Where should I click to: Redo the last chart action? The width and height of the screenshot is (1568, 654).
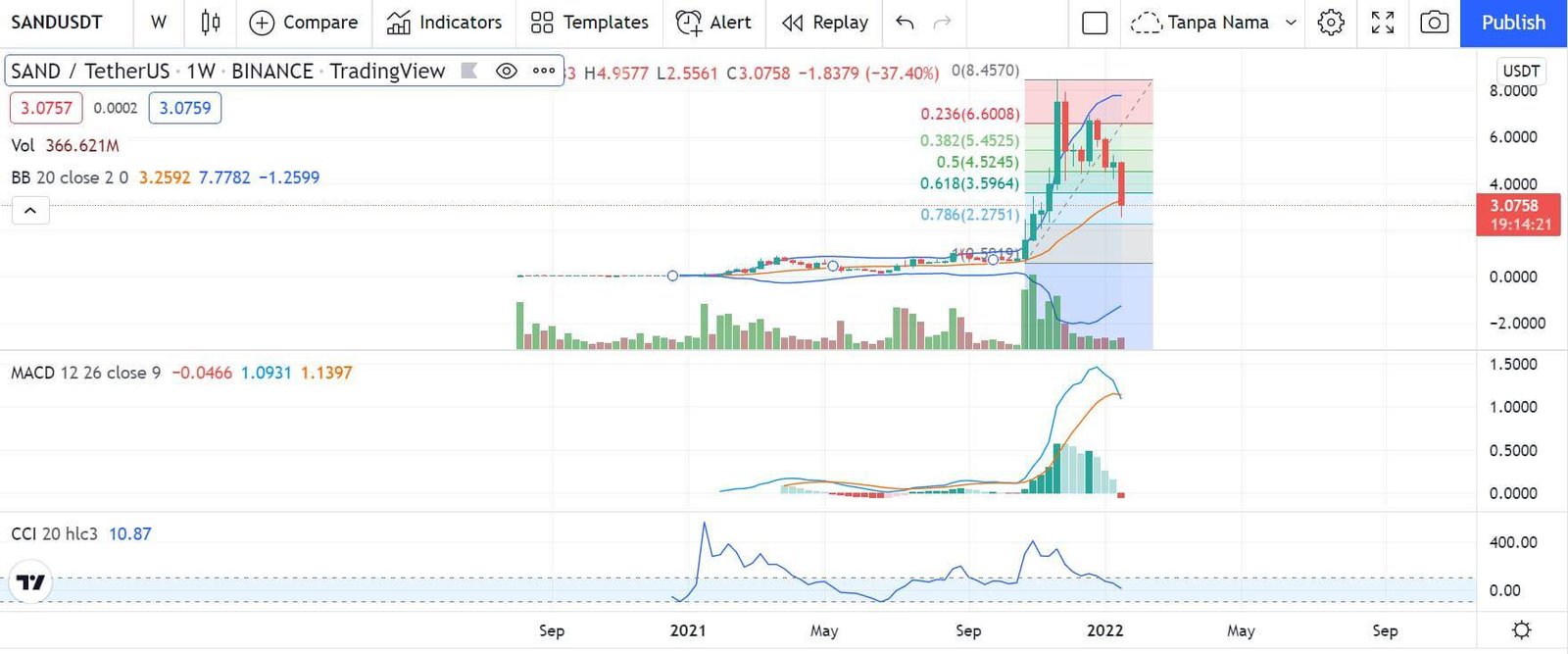tap(942, 22)
